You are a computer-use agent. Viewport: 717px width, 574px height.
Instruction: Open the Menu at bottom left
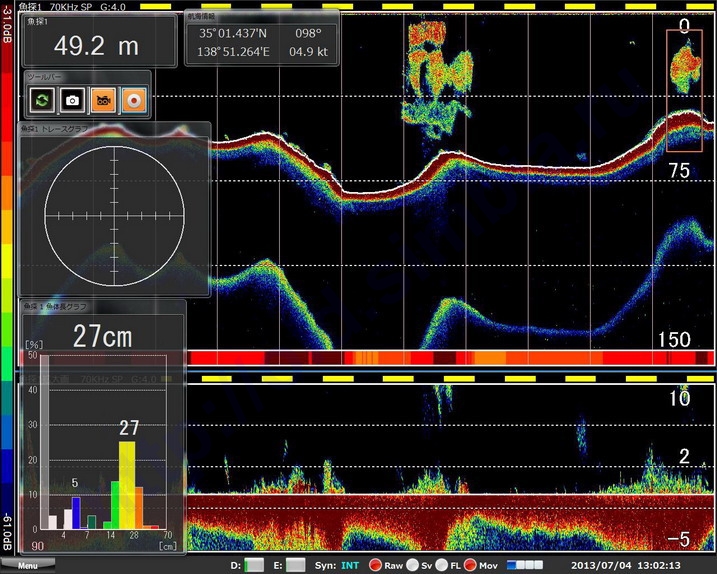tap(27, 566)
